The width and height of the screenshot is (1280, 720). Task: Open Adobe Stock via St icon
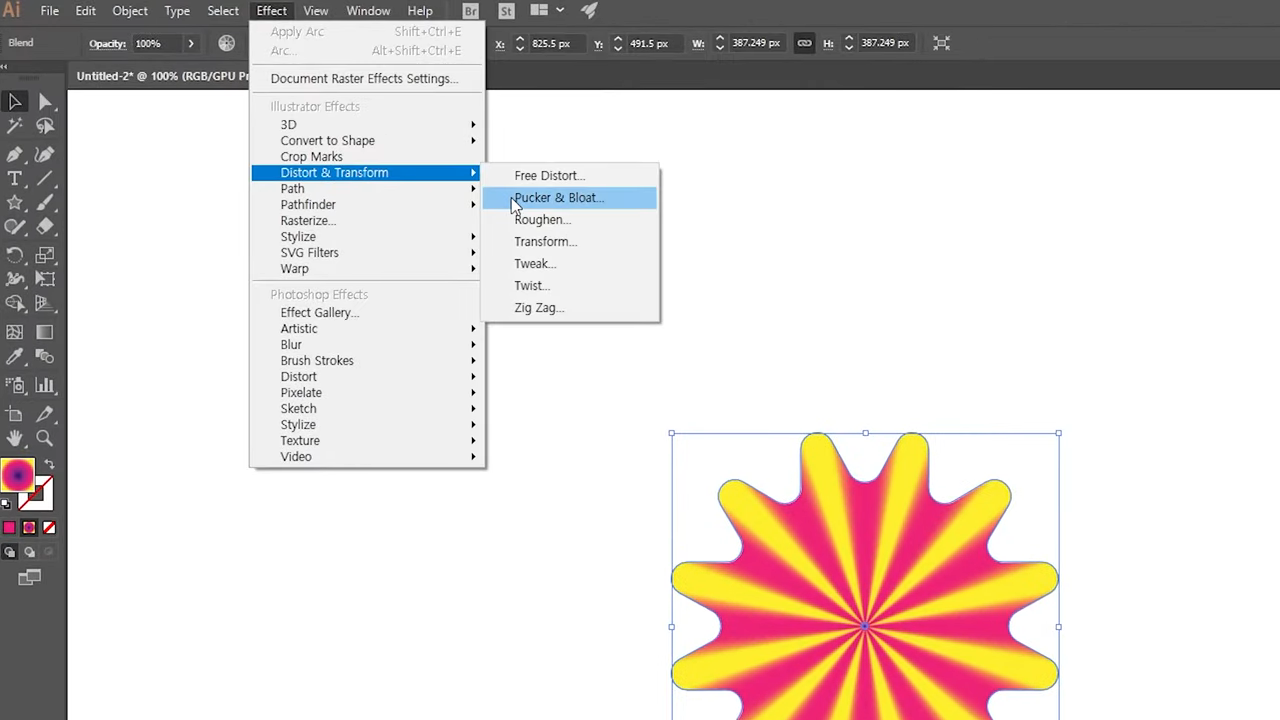pyautogui.click(x=506, y=11)
